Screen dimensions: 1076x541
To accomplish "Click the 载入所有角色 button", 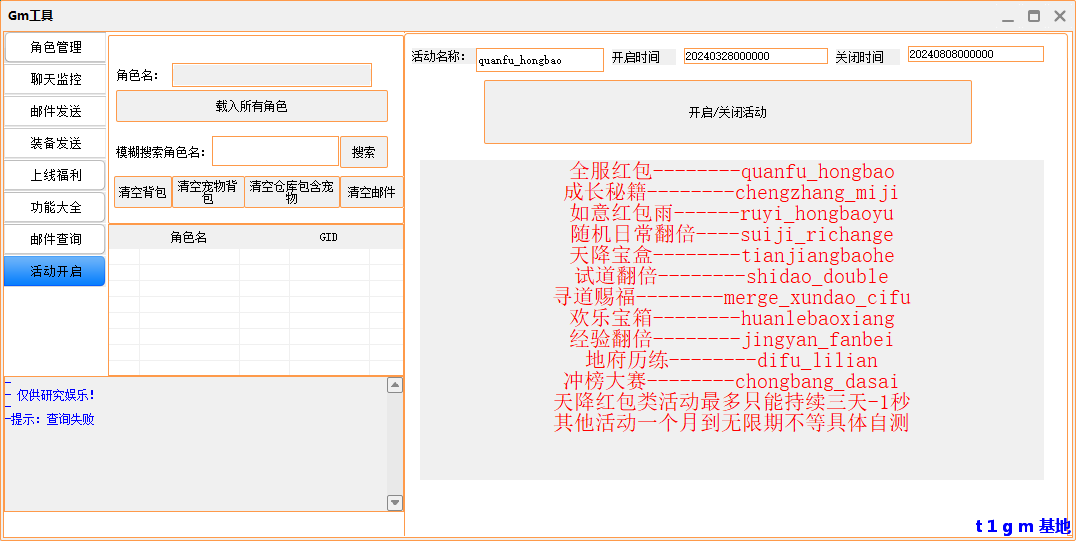I will tap(251, 106).
